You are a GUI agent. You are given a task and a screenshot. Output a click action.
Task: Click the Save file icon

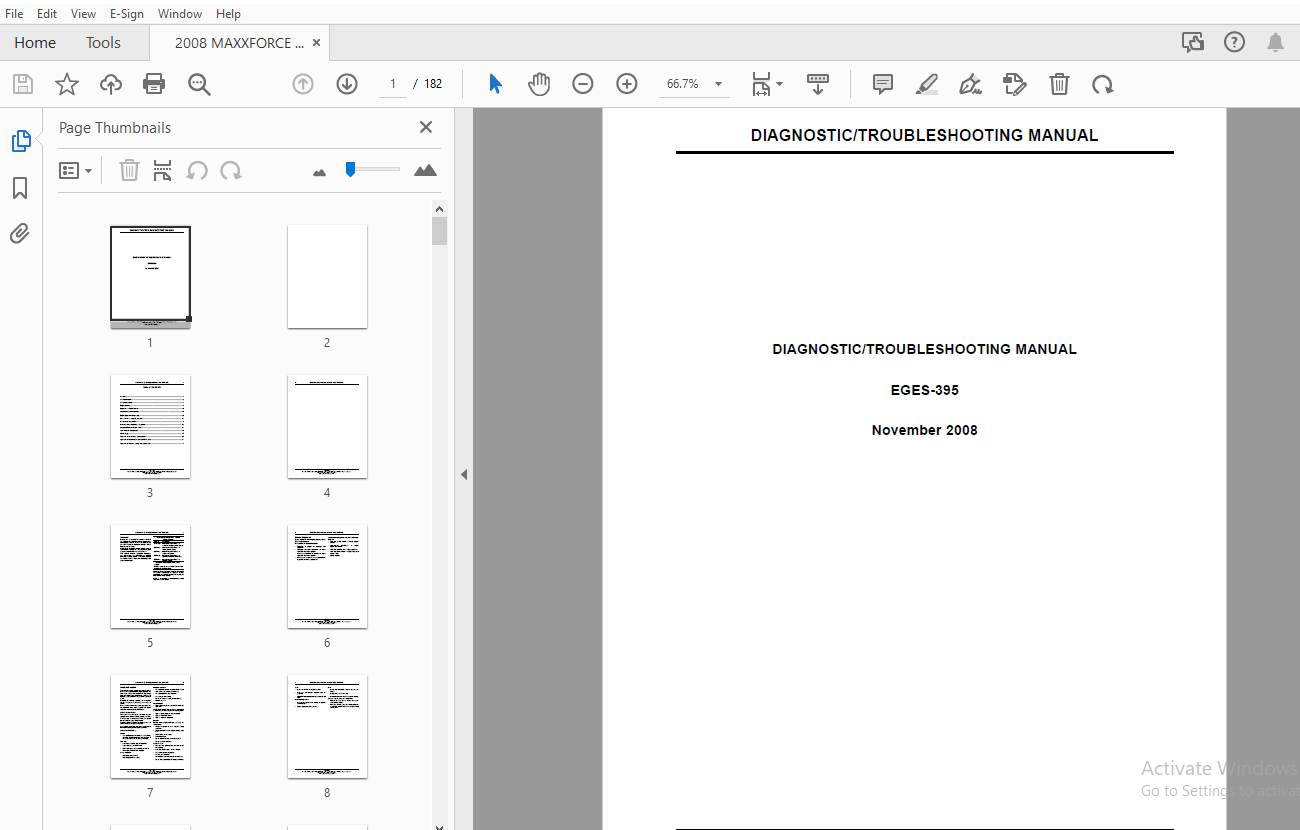click(x=22, y=84)
